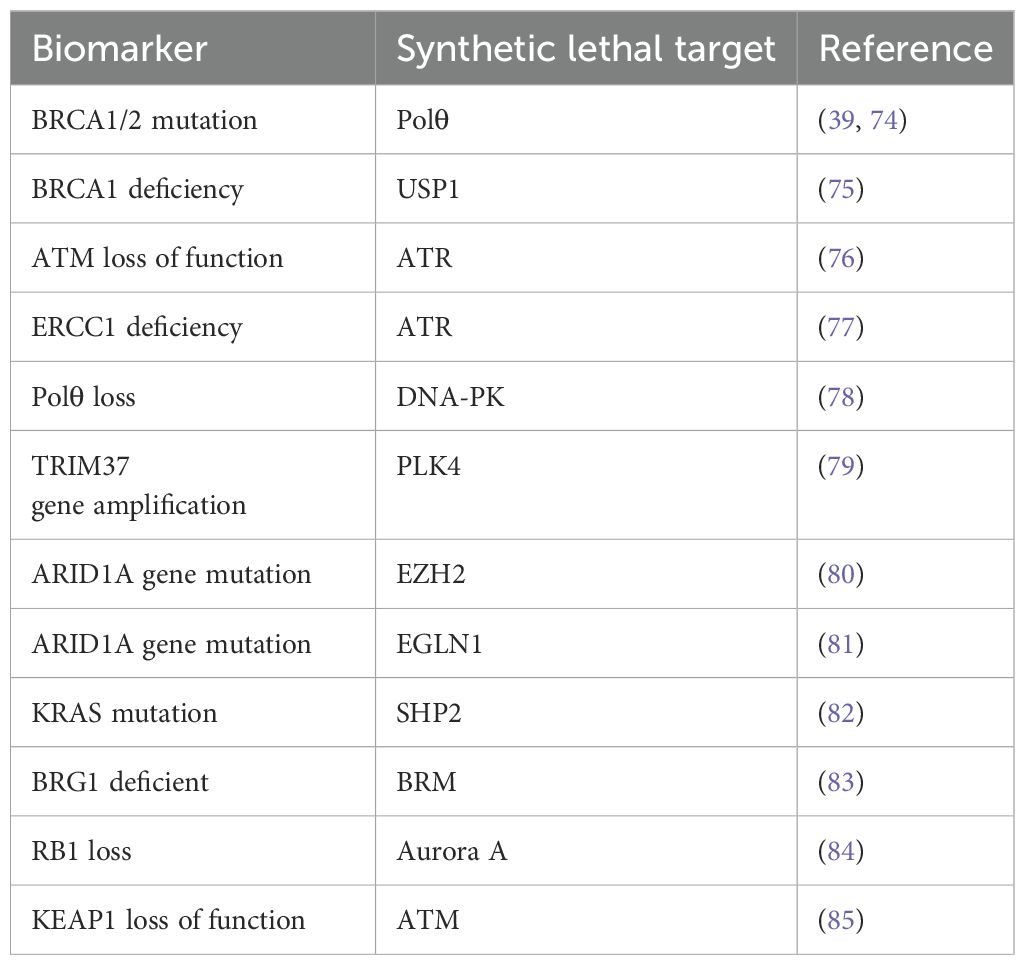Viewport: 1025px width, 965px height.
Task: Open reference 82 for SHP2
Action: click(841, 713)
